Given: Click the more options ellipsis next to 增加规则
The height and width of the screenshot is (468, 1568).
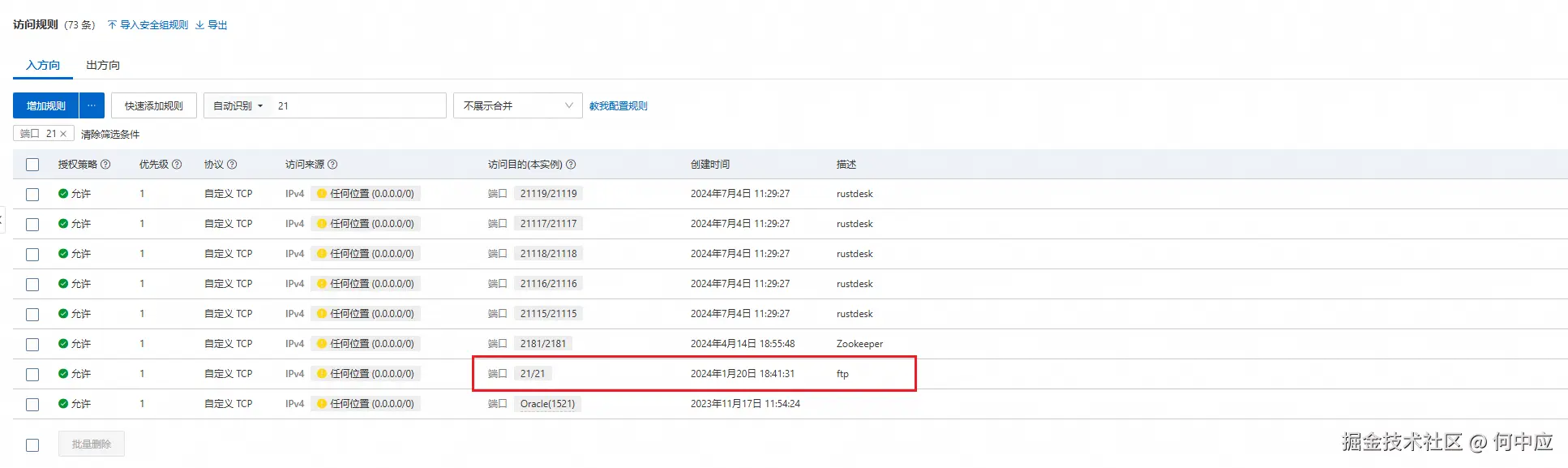Looking at the screenshot, I should pos(92,105).
